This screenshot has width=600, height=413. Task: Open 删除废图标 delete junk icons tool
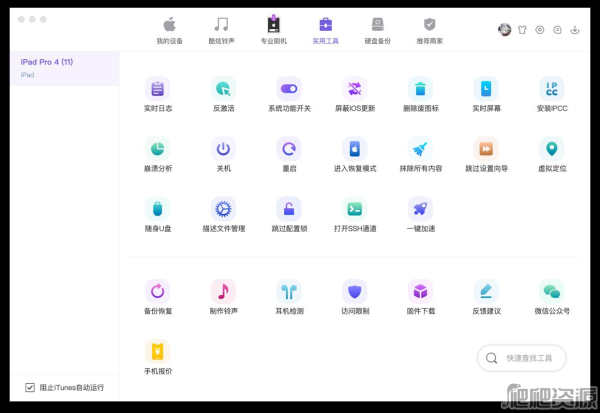pos(421,89)
